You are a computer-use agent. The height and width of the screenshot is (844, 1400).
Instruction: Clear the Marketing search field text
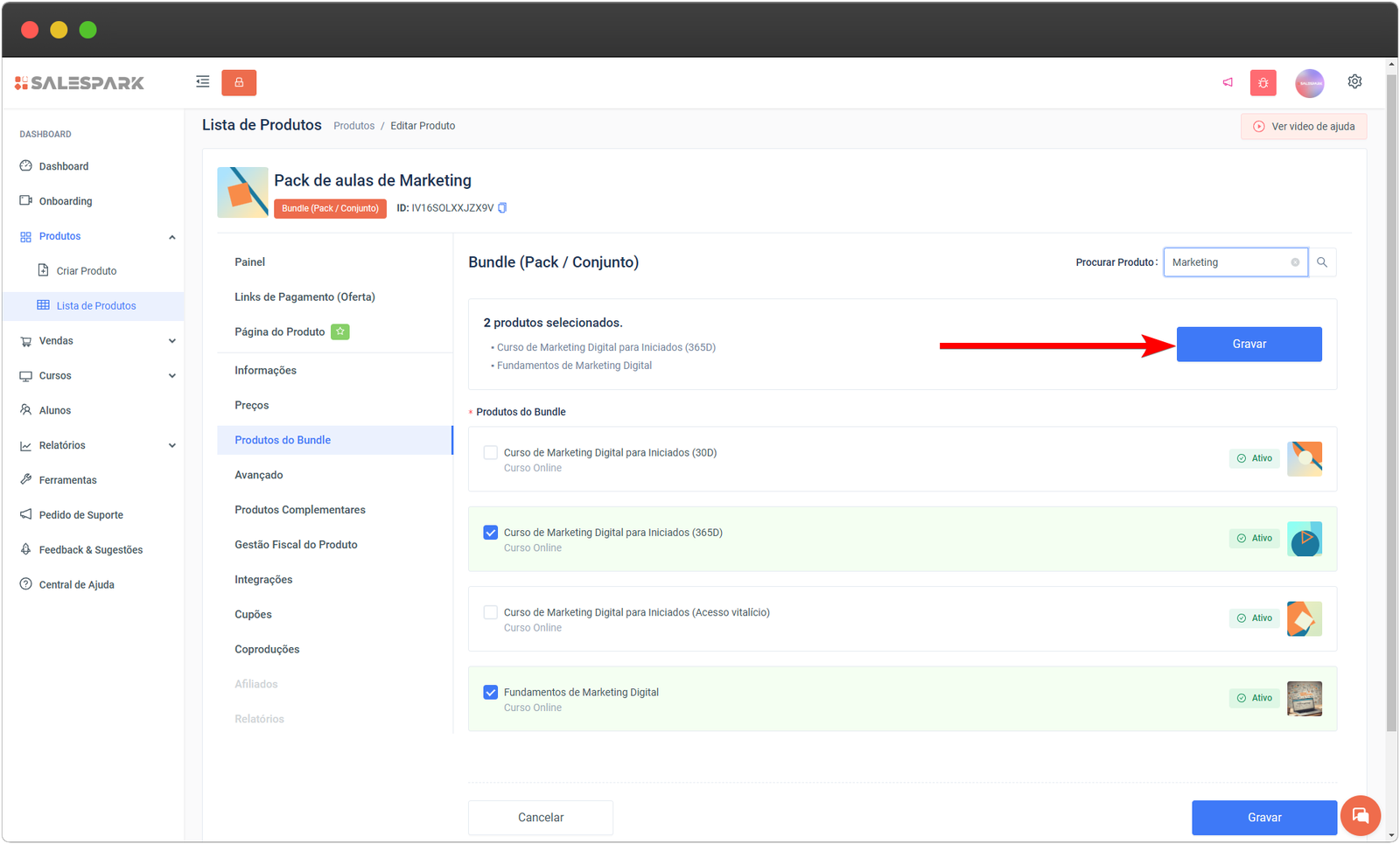[1295, 262]
